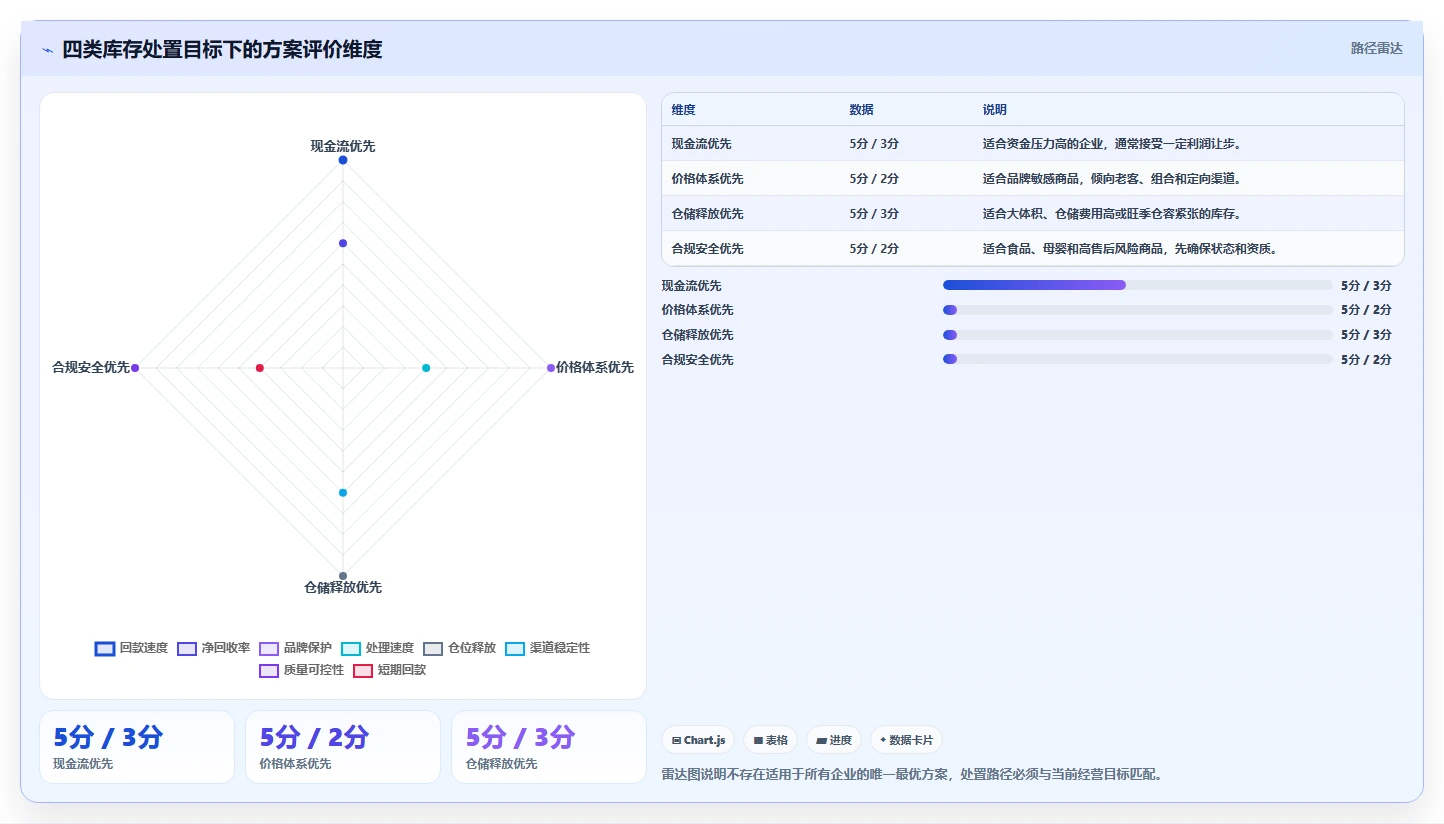Click the 合规安全优先 progress bar

pyautogui.click(x=1138, y=359)
